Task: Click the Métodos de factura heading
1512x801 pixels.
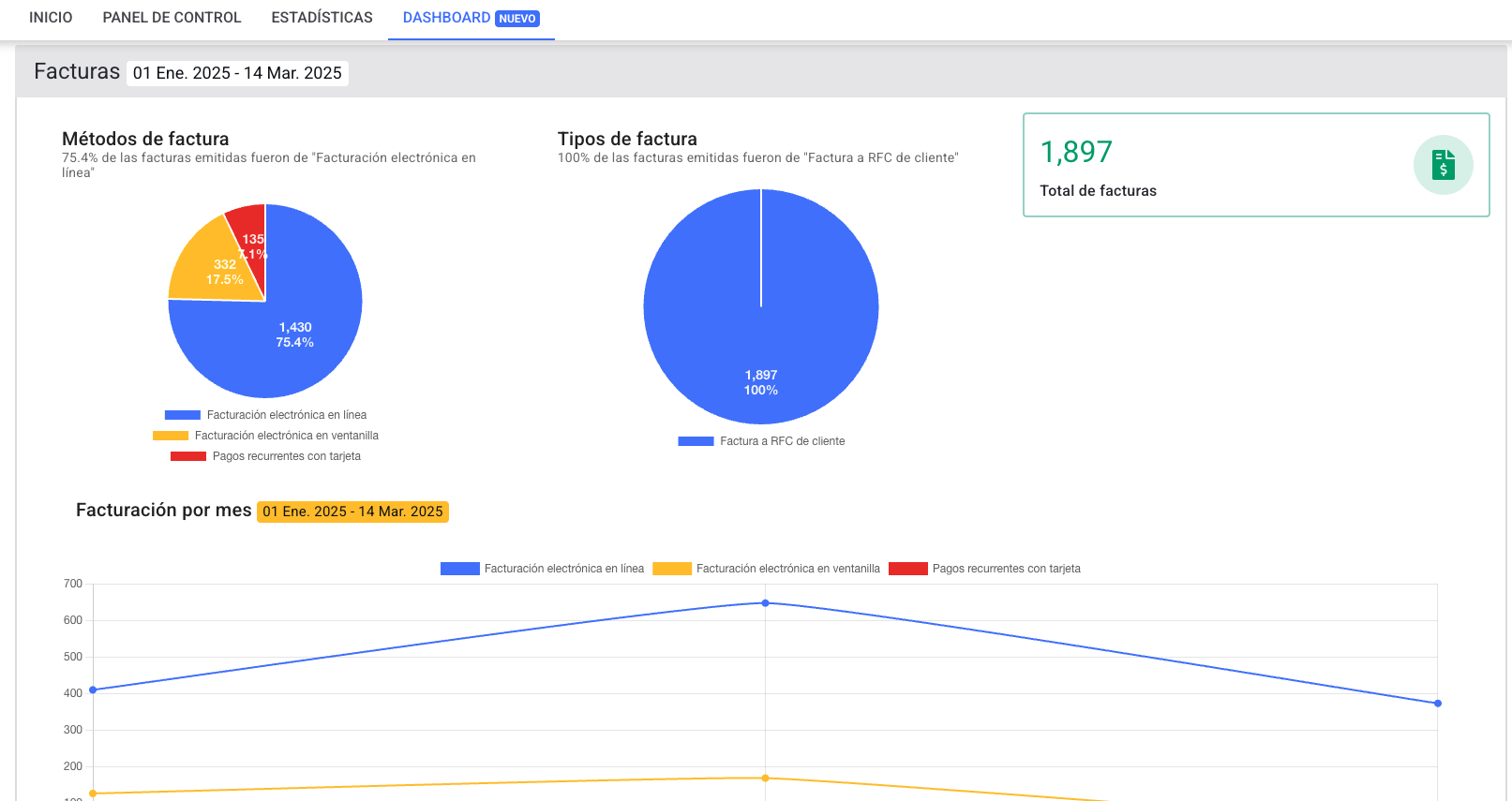Action: [x=145, y=139]
